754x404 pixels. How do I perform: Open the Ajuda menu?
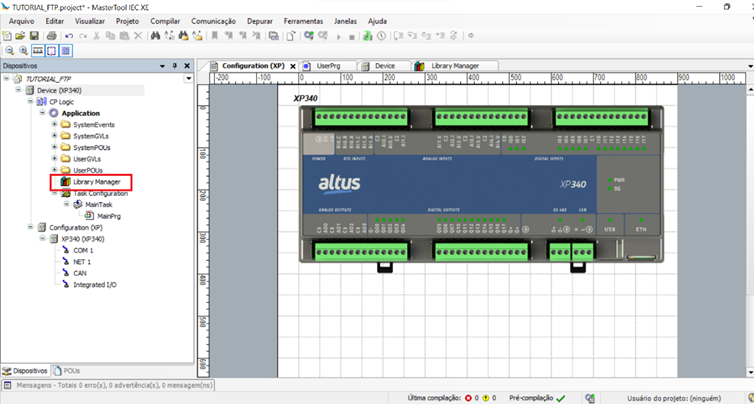tap(377, 21)
